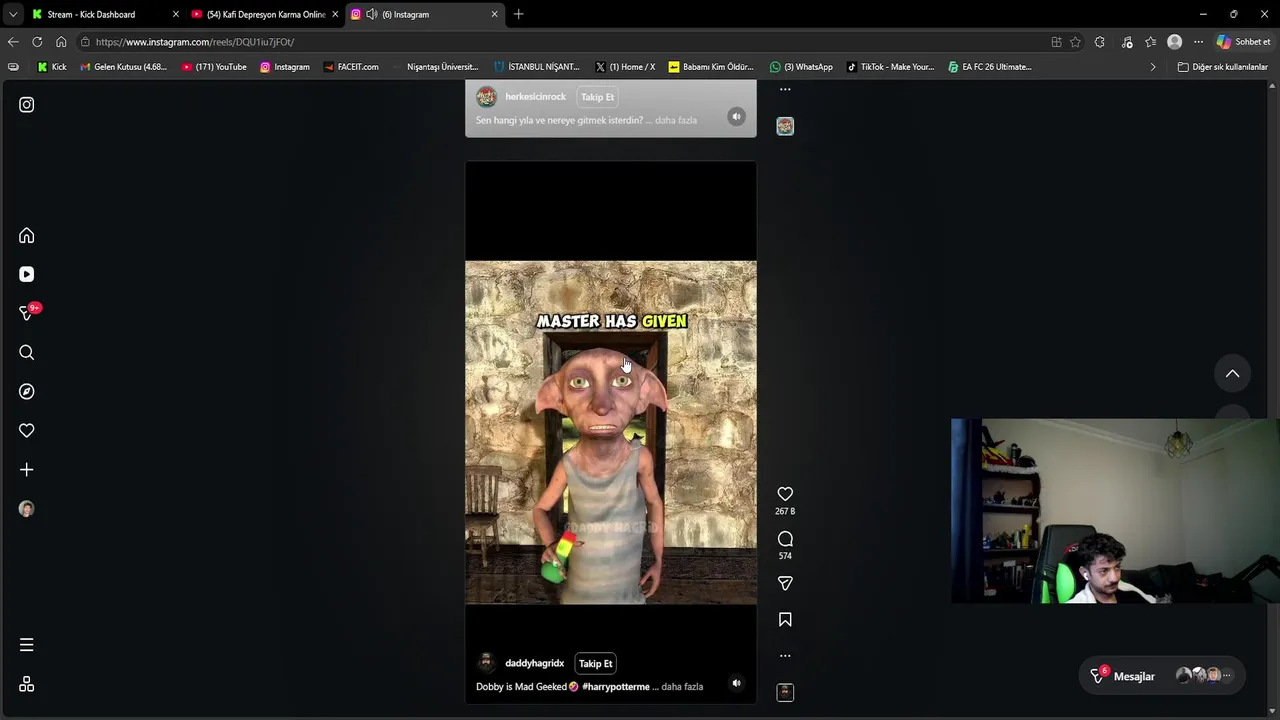Image resolution: width=1280 pixels, height=720 pixels.
Task: Save the Dobby reel with bookmark
Action: 785,620
